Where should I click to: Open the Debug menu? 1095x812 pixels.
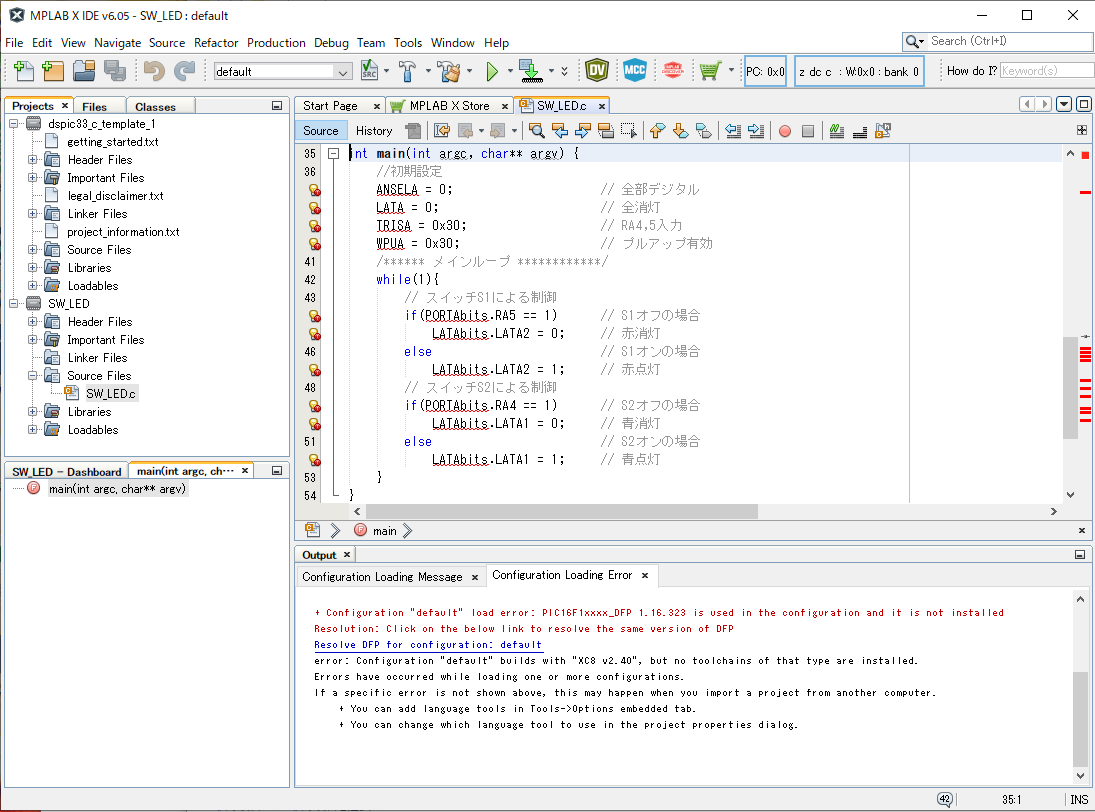(x=331, y=43)
